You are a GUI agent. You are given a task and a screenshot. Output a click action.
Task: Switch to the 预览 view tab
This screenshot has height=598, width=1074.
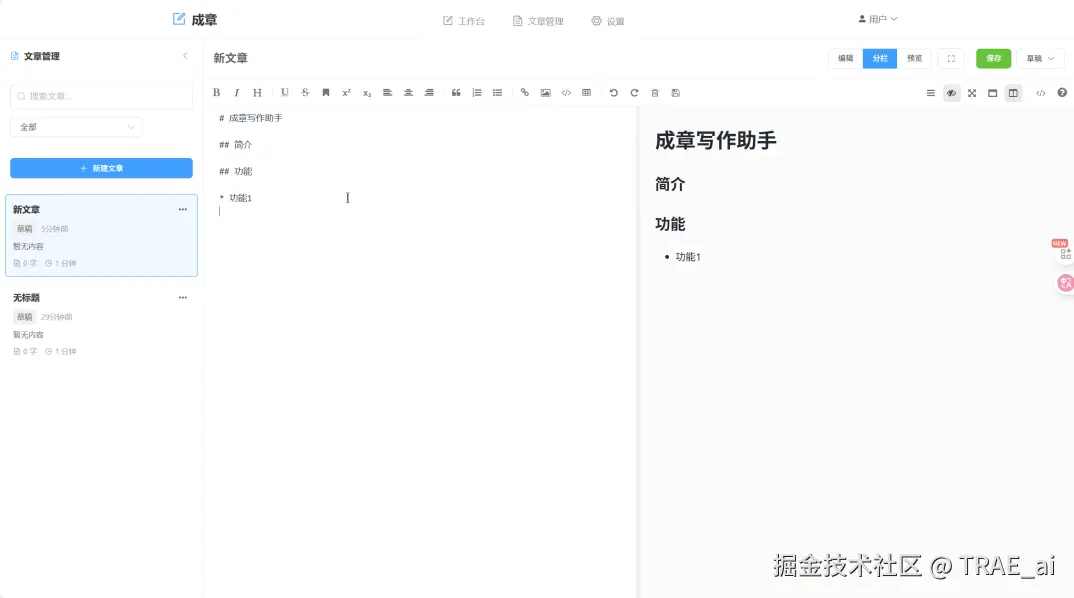(914, 58)
